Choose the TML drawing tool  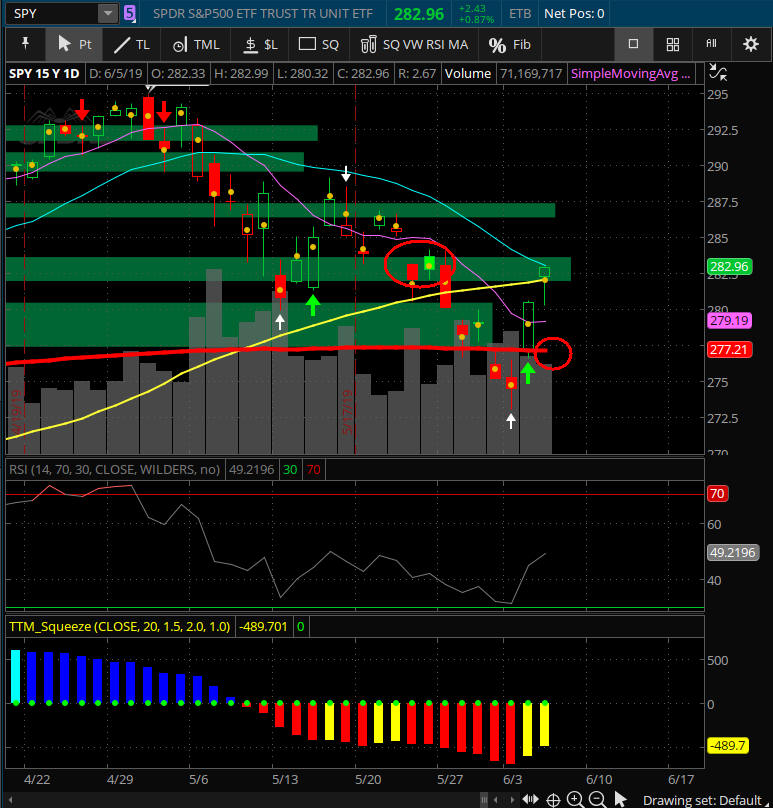click(195, 44)
